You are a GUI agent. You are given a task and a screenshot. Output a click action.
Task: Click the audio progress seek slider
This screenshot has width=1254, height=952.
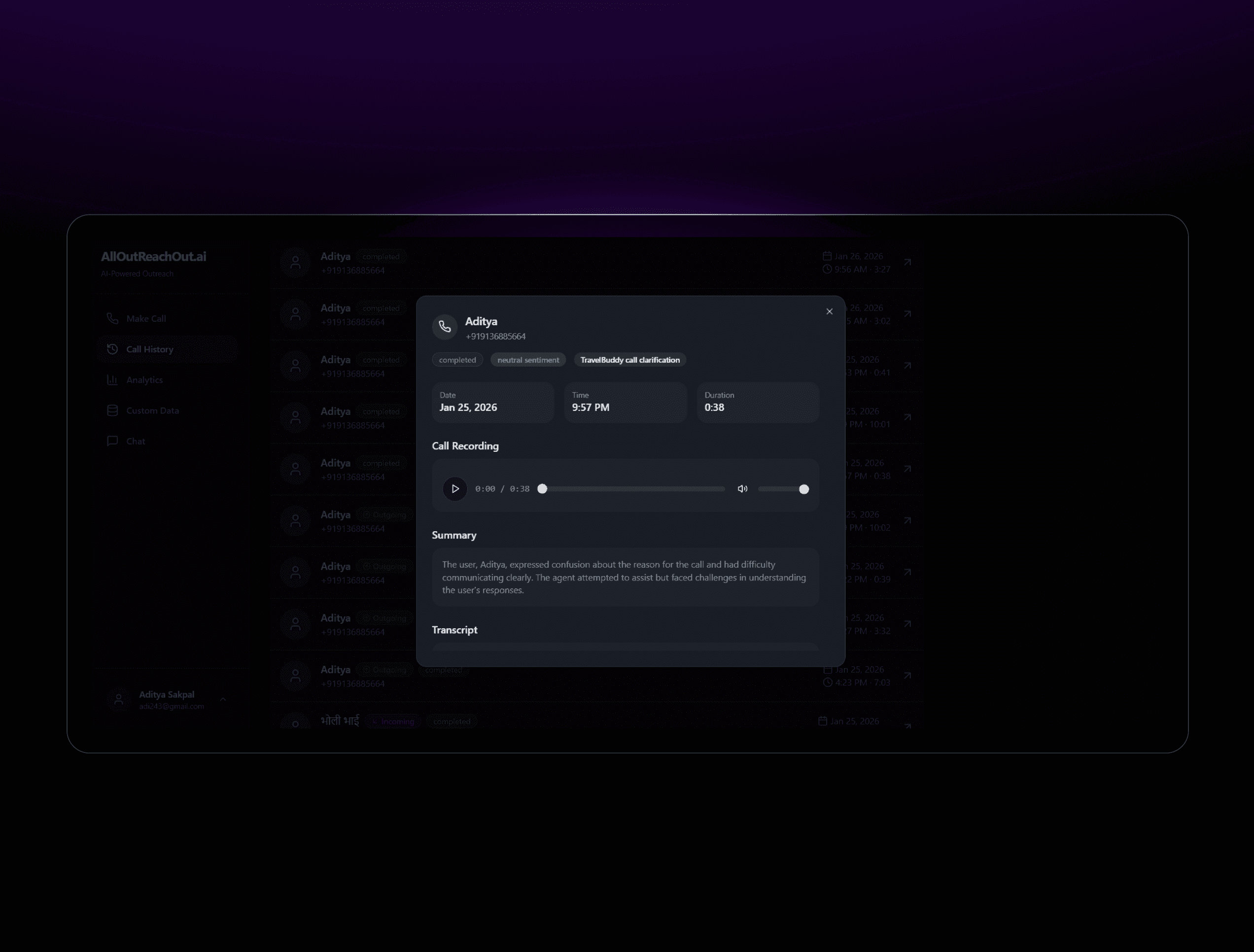(x=633, y=488)
